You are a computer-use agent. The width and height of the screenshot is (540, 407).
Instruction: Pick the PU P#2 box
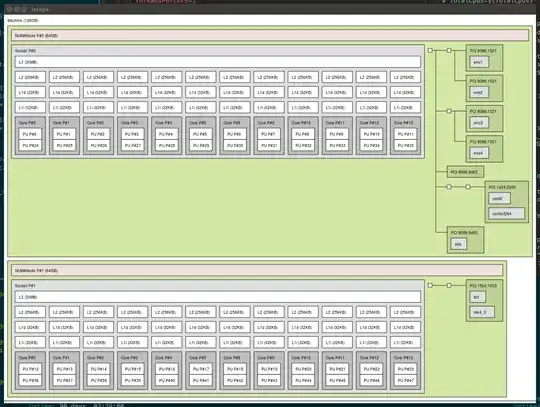[98, 134]
